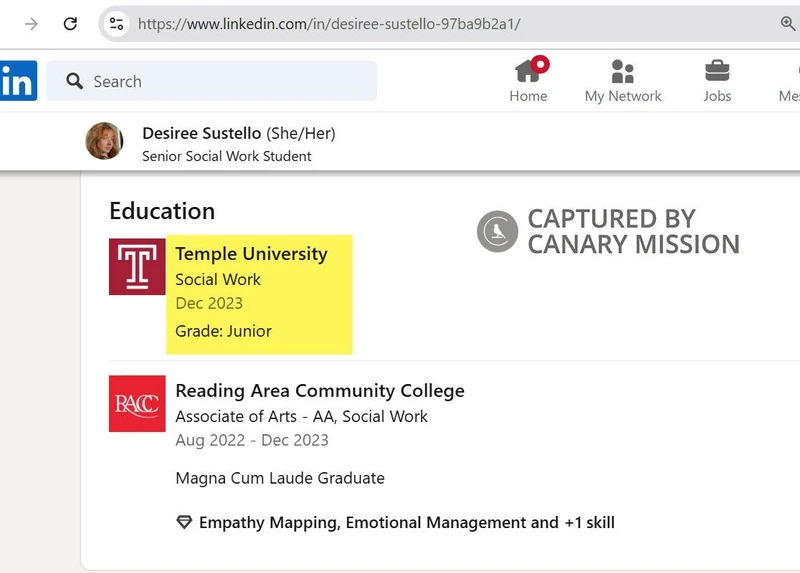This screenshot has height=573, width=800.
Task: Click the Associate of Arts degree text
Action: coord(302,416)
